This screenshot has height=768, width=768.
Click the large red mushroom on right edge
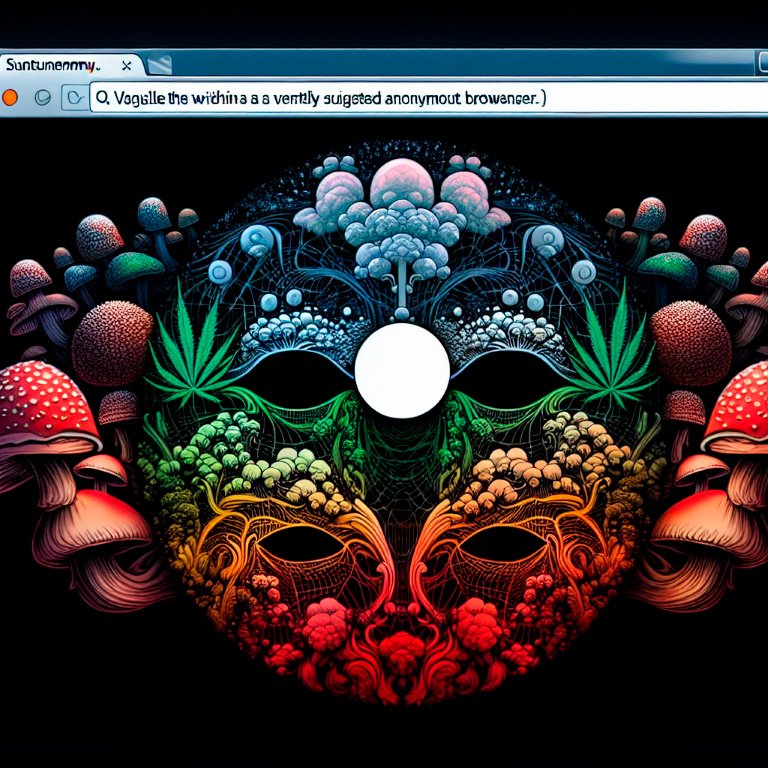click(738, 405)
